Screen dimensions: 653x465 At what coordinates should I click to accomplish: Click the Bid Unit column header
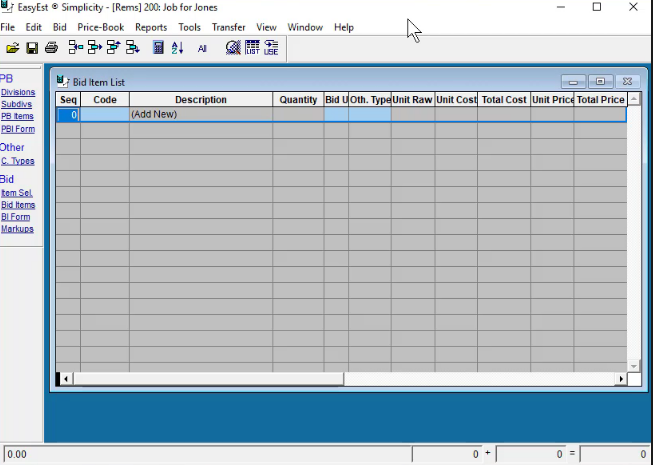click(336, 99)
